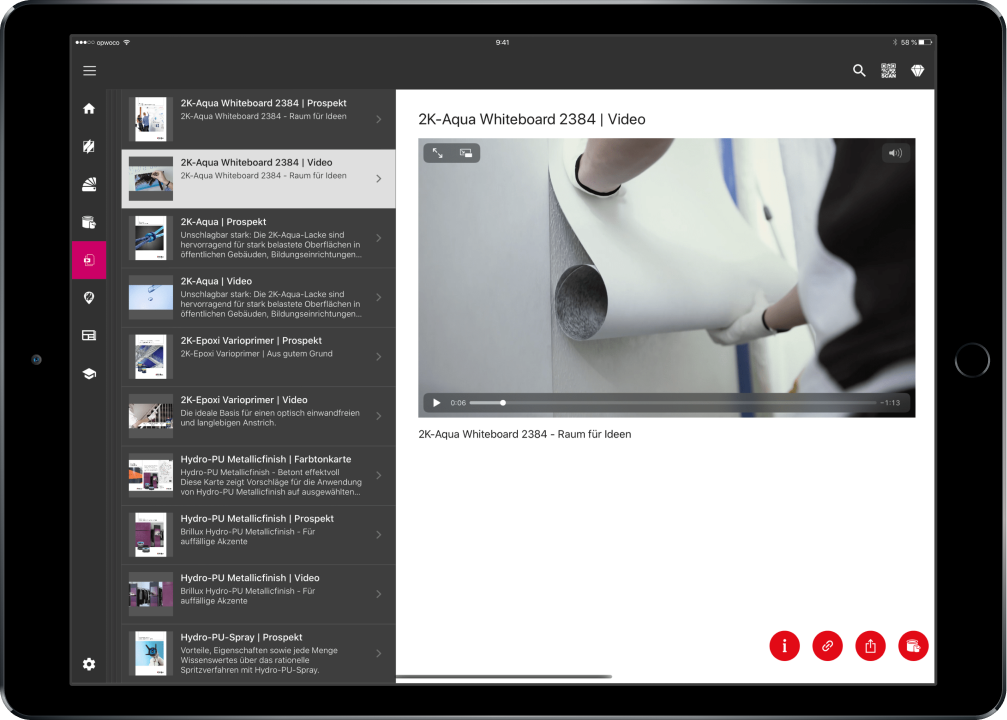Mute the video volume
Screen dimensions: 1007x720
click(x=895, y=153)
